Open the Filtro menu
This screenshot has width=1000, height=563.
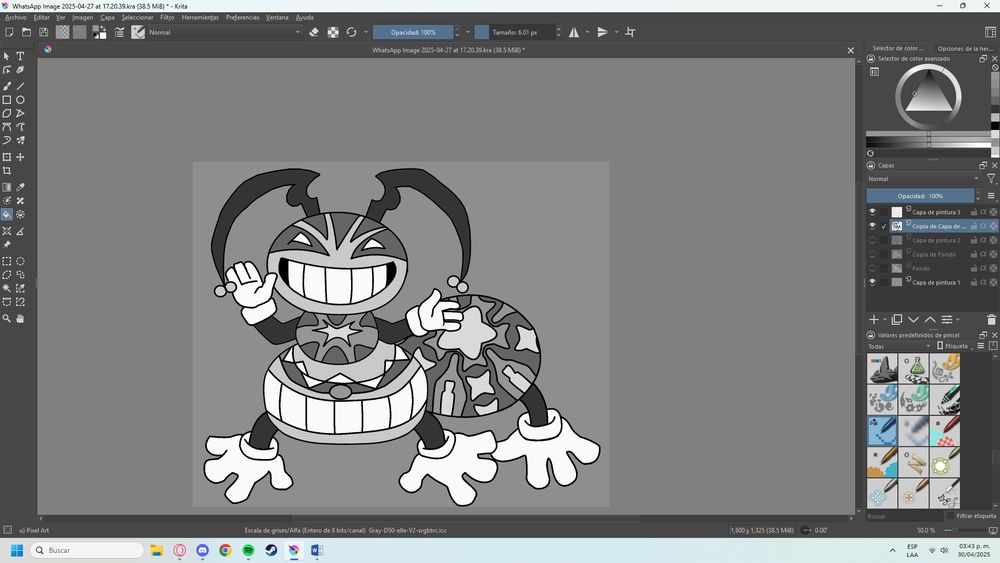click(x=167, y=17)
